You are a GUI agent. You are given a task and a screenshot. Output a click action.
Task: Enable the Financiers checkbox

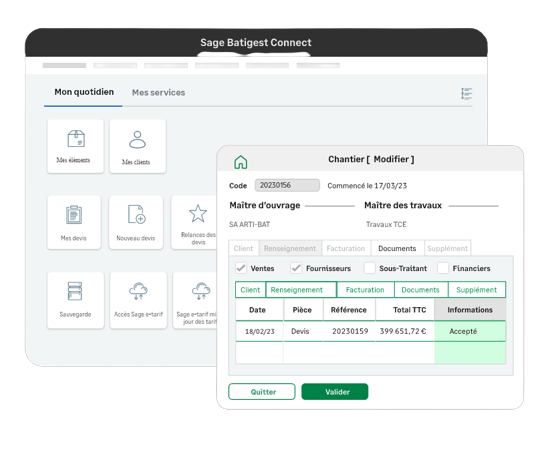pyautogui.click(x=443, y=268)
